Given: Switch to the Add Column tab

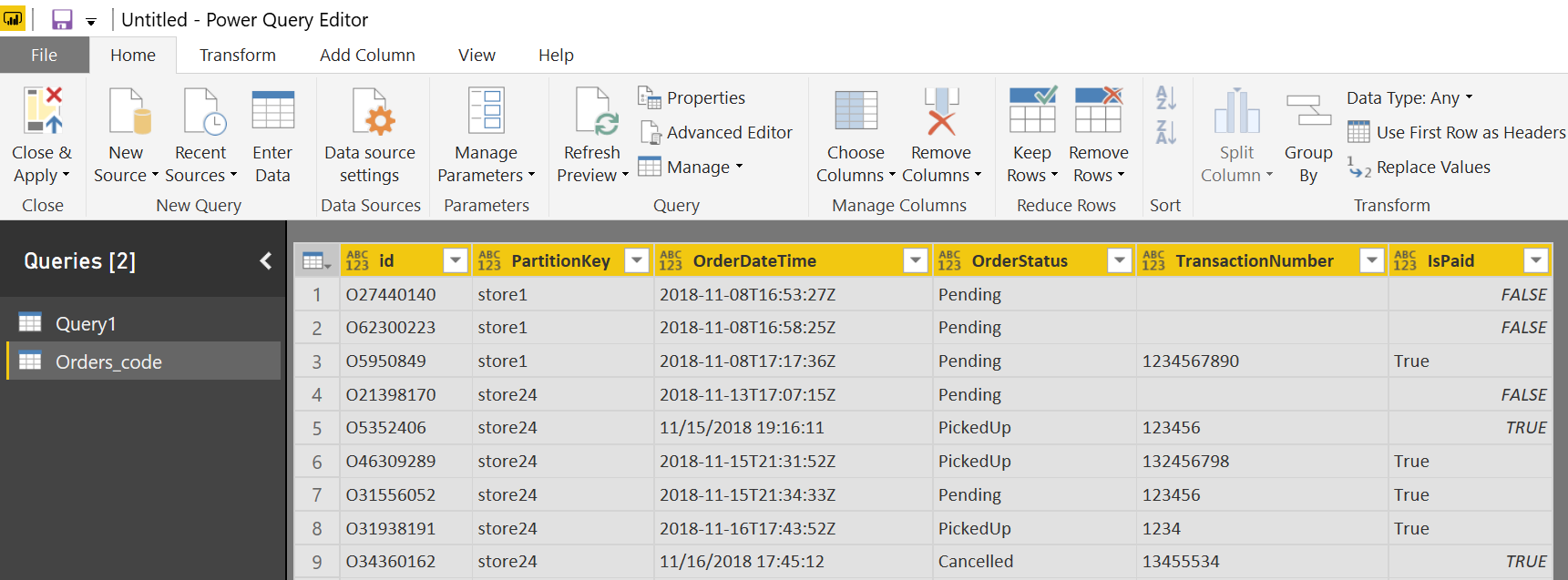Looking at the screenshot, I should click(367, 55).
